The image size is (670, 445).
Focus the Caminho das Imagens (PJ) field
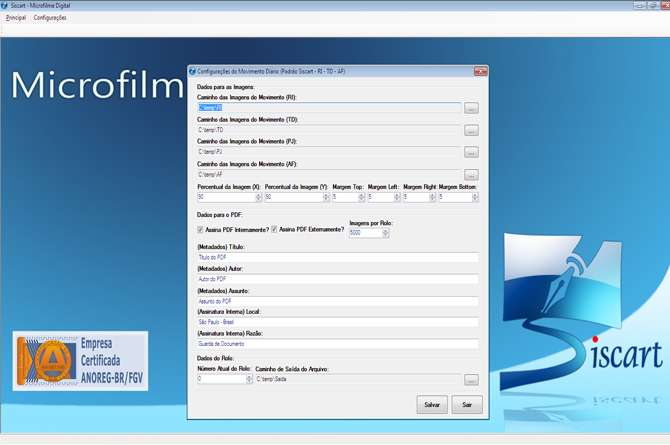point(329,152)
